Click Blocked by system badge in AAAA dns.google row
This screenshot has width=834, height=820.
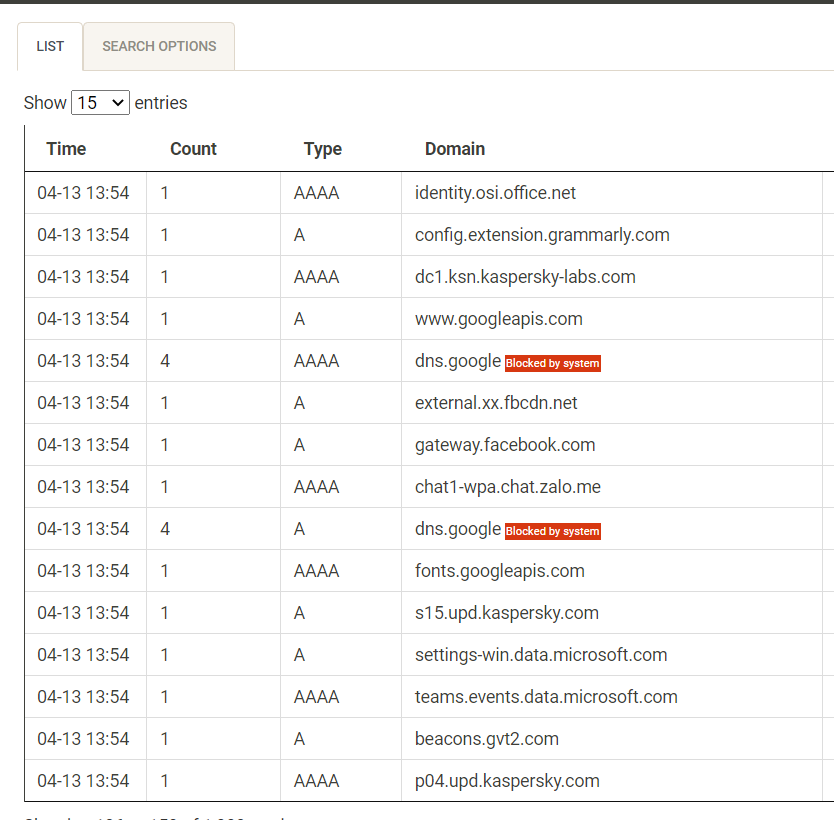552,363
